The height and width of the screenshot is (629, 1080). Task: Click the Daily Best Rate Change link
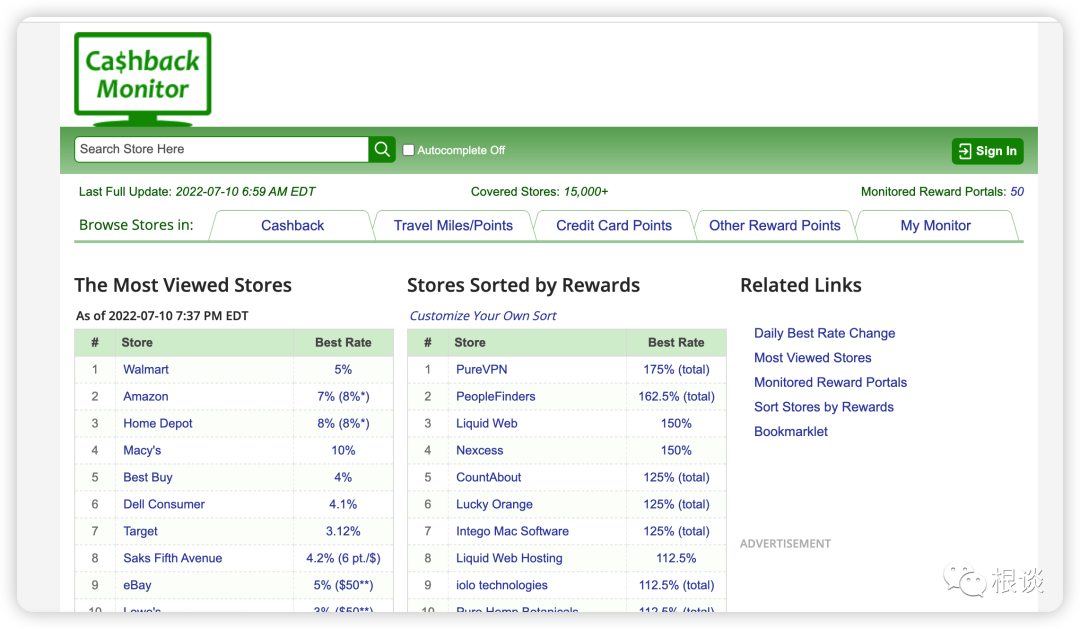click(824, 334)
